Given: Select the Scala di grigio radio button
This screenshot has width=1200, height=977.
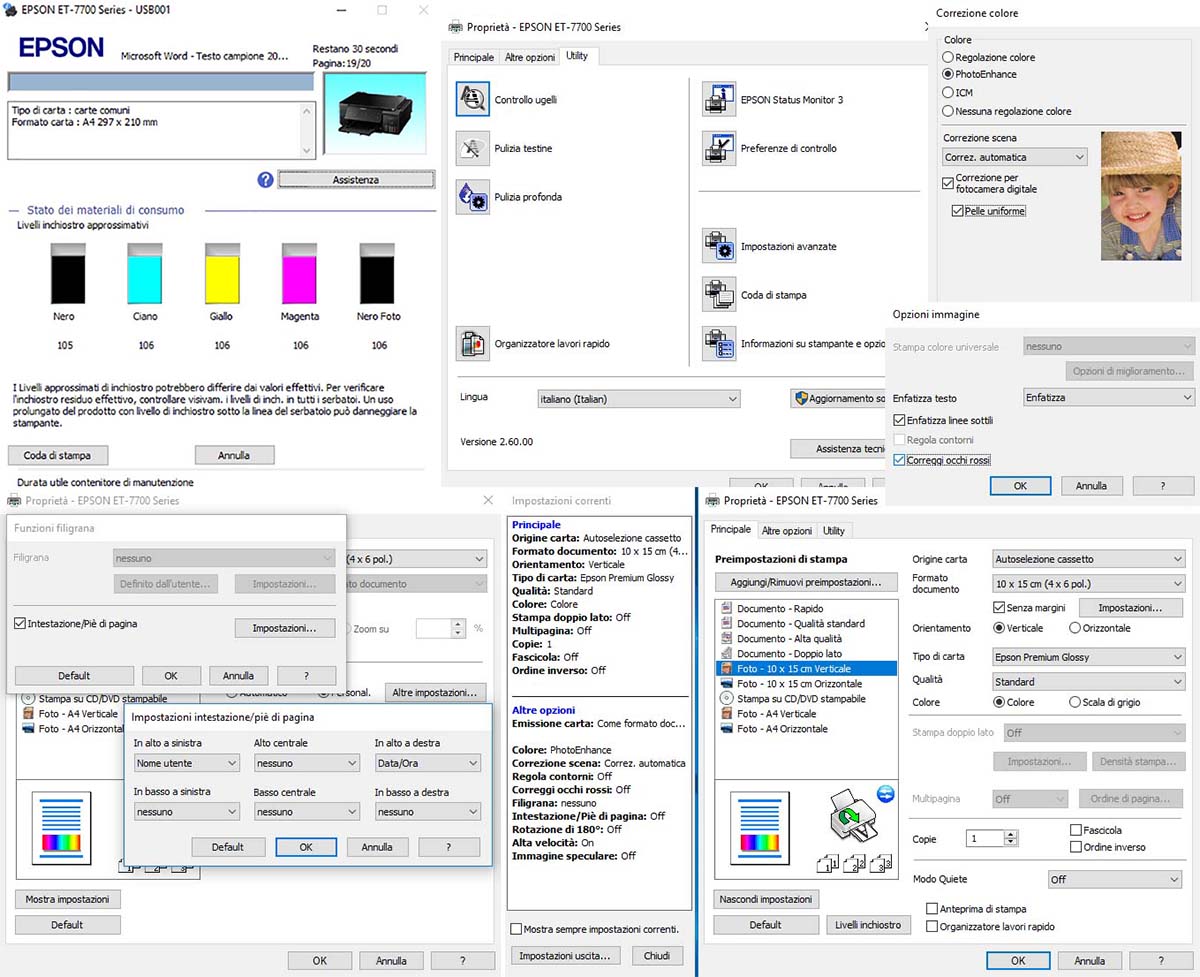Looking at the screenshot, I should (x=1075, y=703).
